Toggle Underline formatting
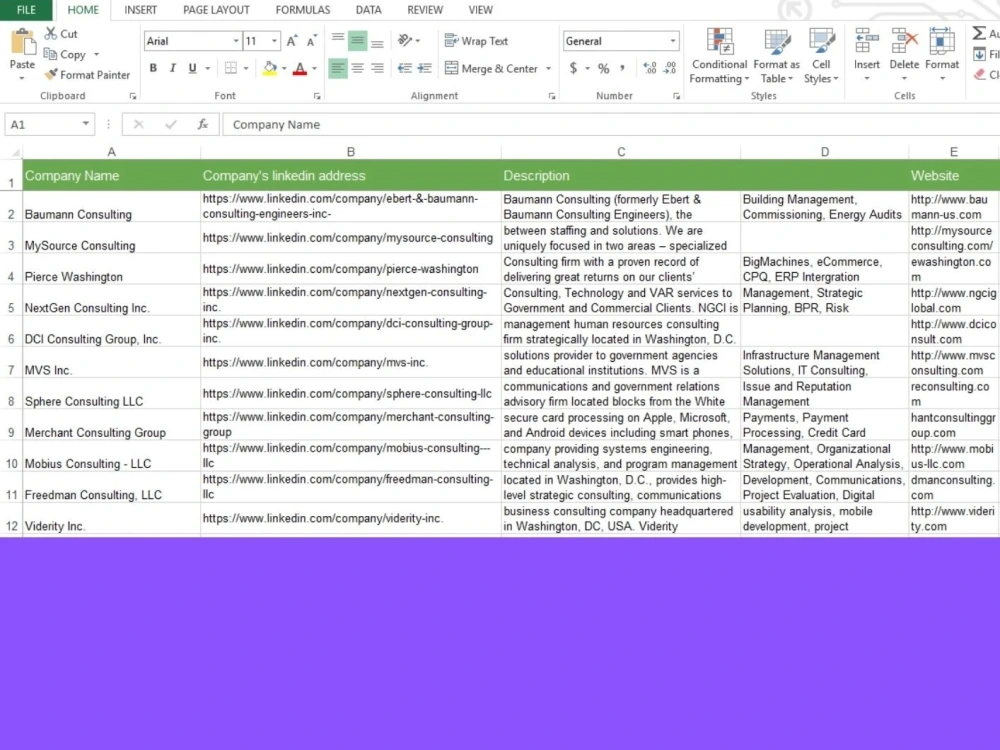 (193, 68)
